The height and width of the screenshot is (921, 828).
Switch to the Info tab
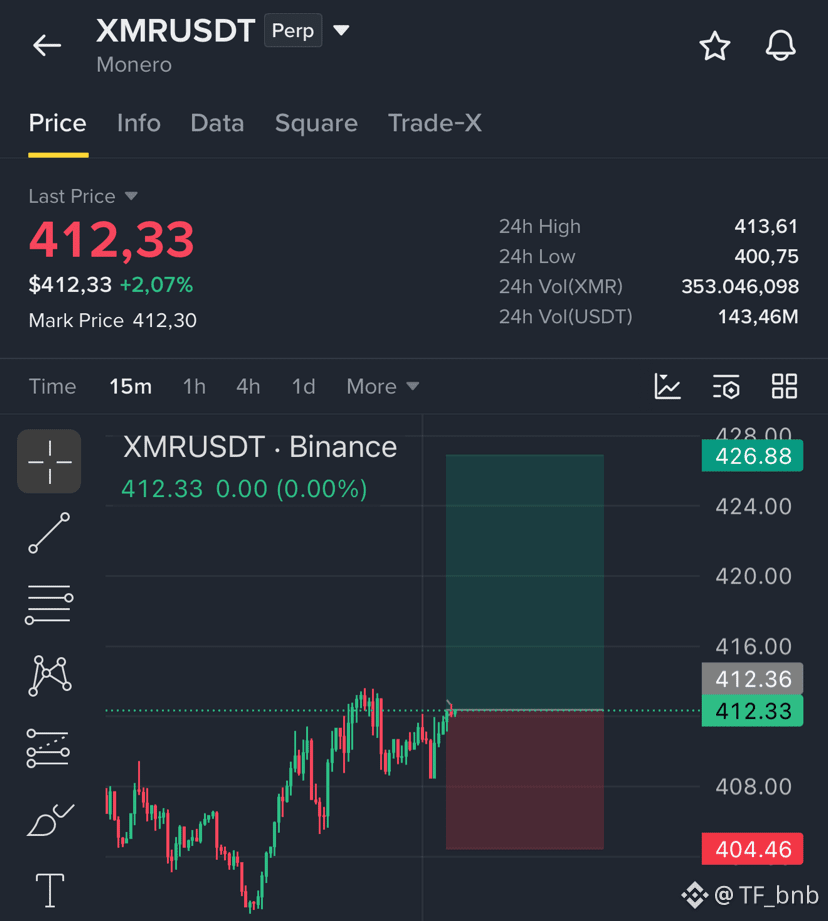coord(139,123)
